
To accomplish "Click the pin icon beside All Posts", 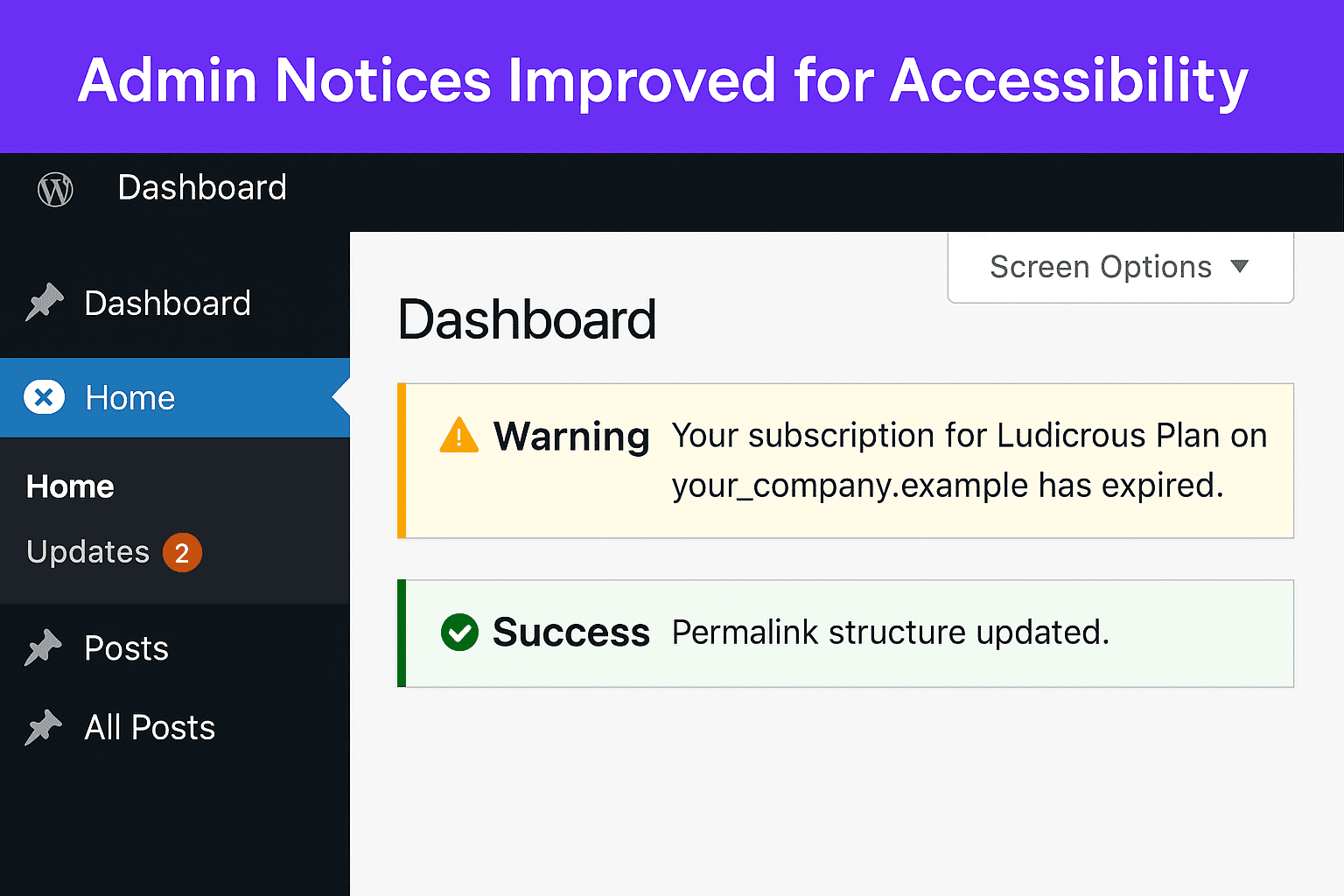I will [44, 727].
